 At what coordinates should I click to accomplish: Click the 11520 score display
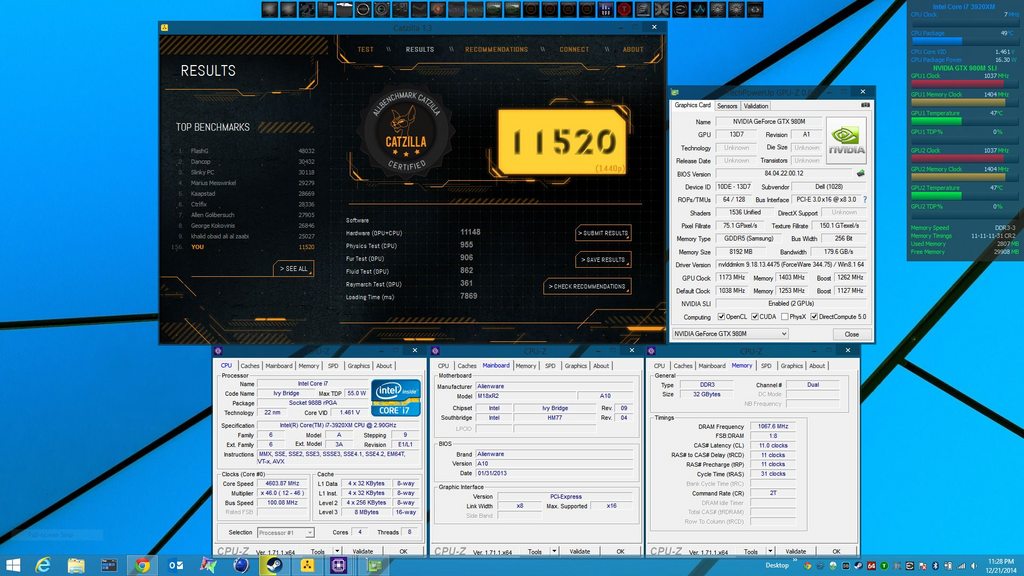click(562, 142)
